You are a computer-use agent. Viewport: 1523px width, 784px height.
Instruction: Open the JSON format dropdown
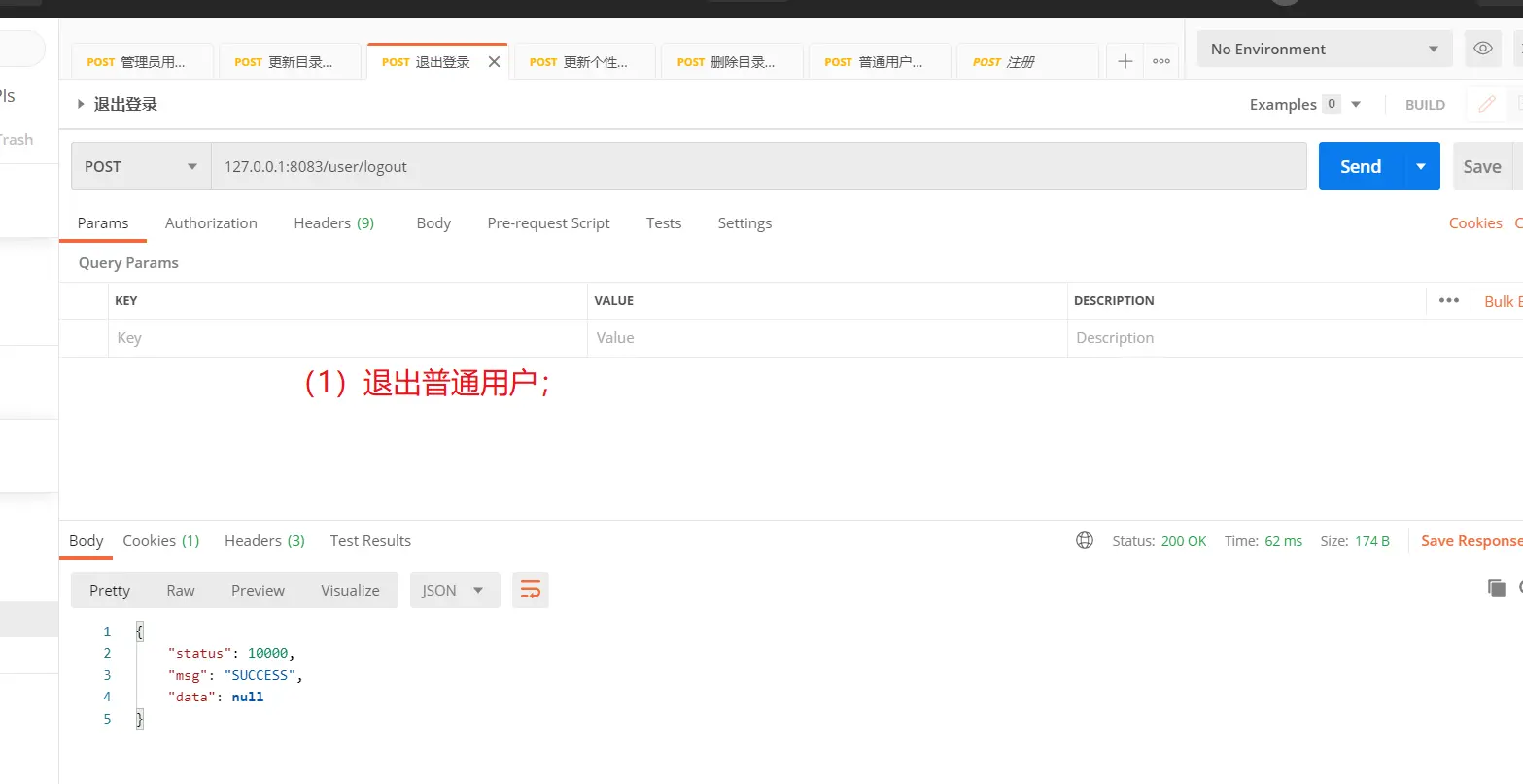(x=454, y=590)
